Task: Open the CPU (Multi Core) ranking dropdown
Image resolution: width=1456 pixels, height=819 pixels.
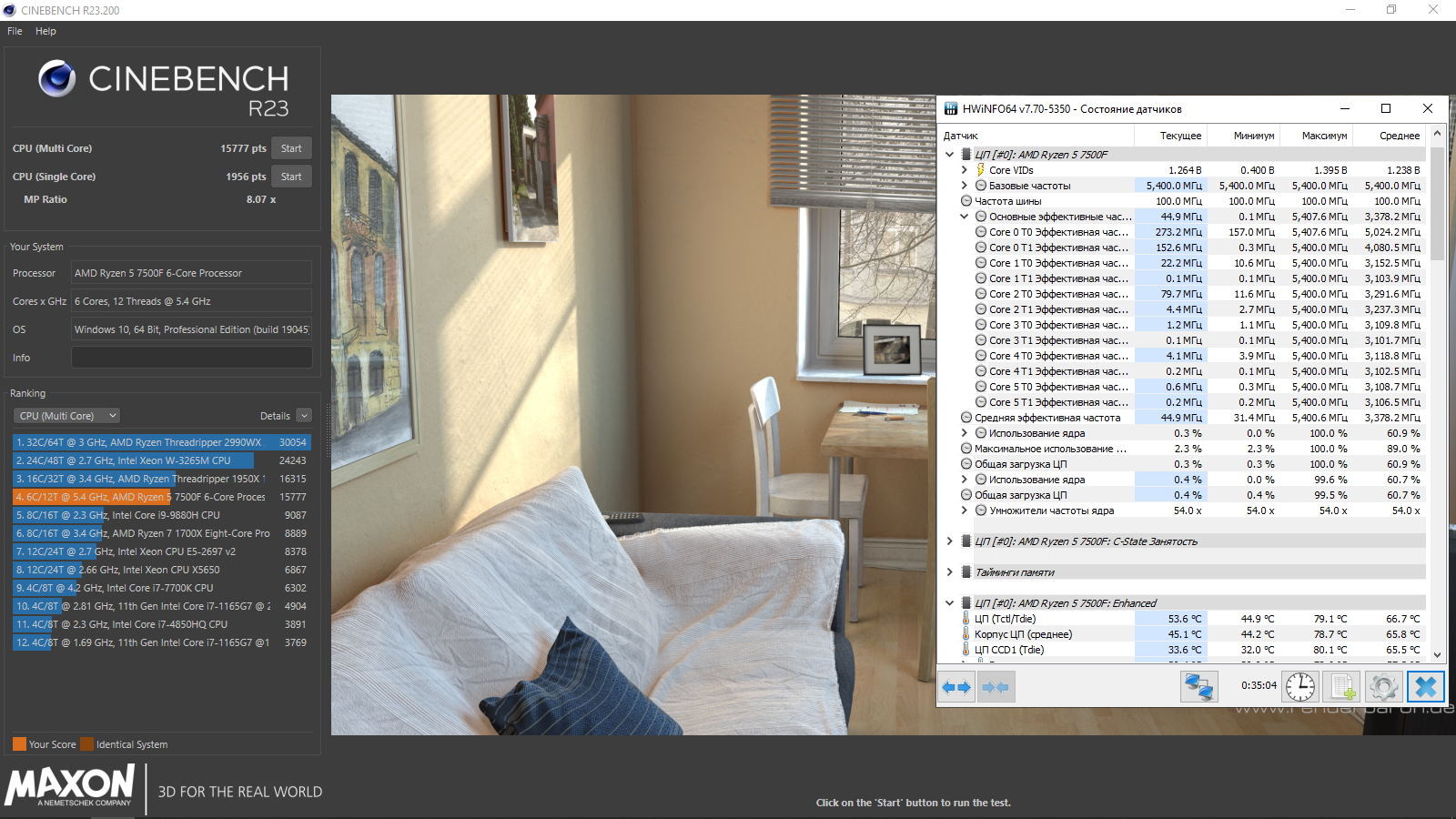Action: click(67, 416)
